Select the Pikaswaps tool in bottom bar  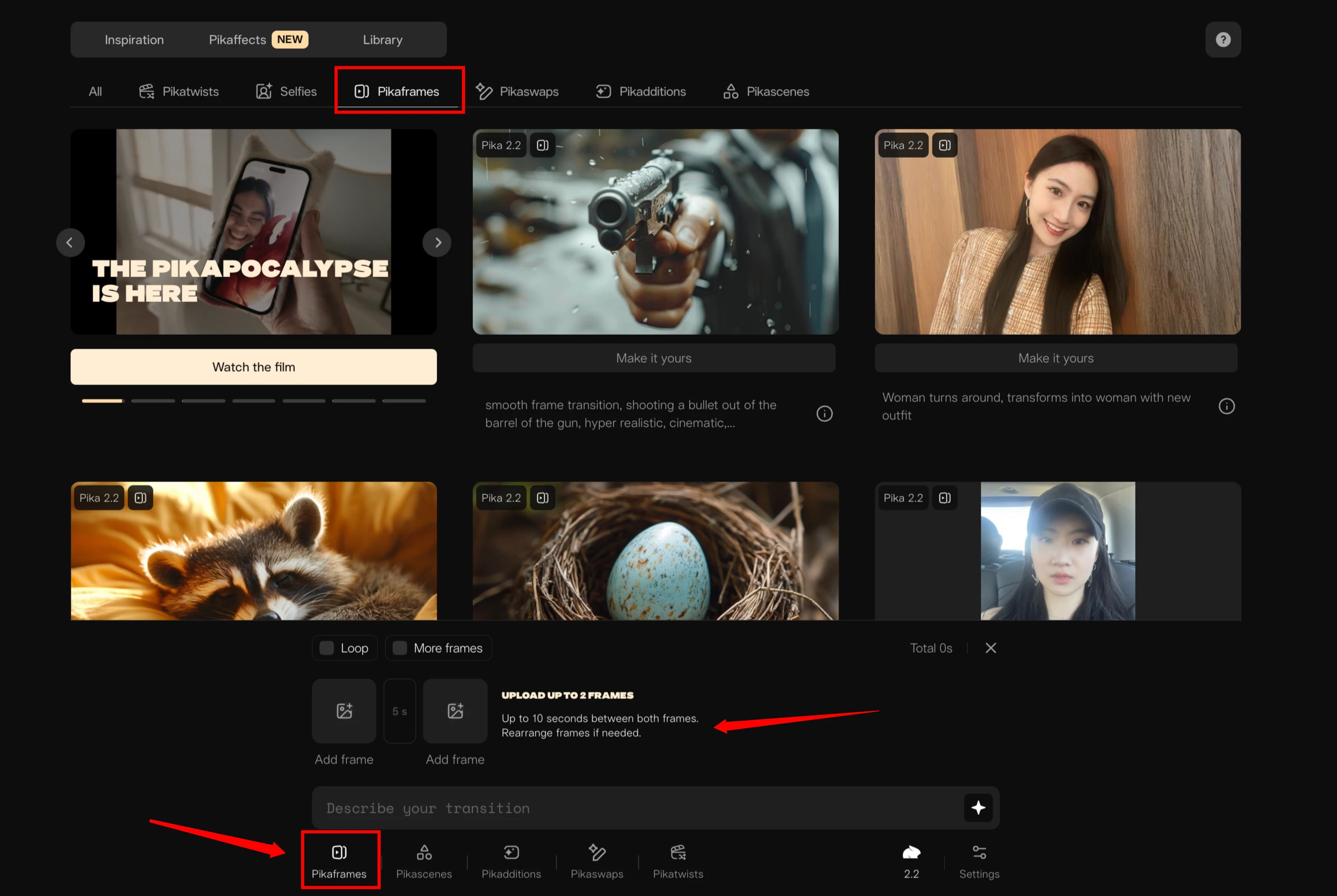pyautogui.click(x=597, y=861)
